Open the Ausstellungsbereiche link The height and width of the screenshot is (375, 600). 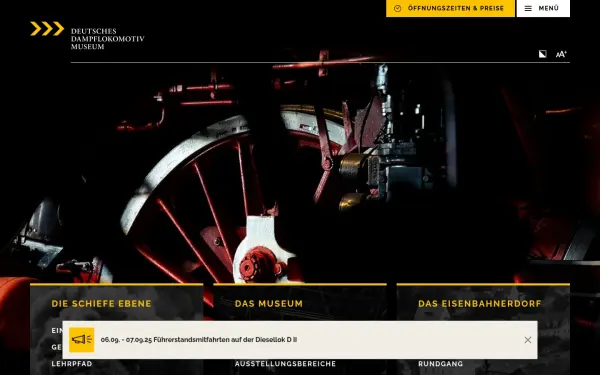(x=285, y=364)
